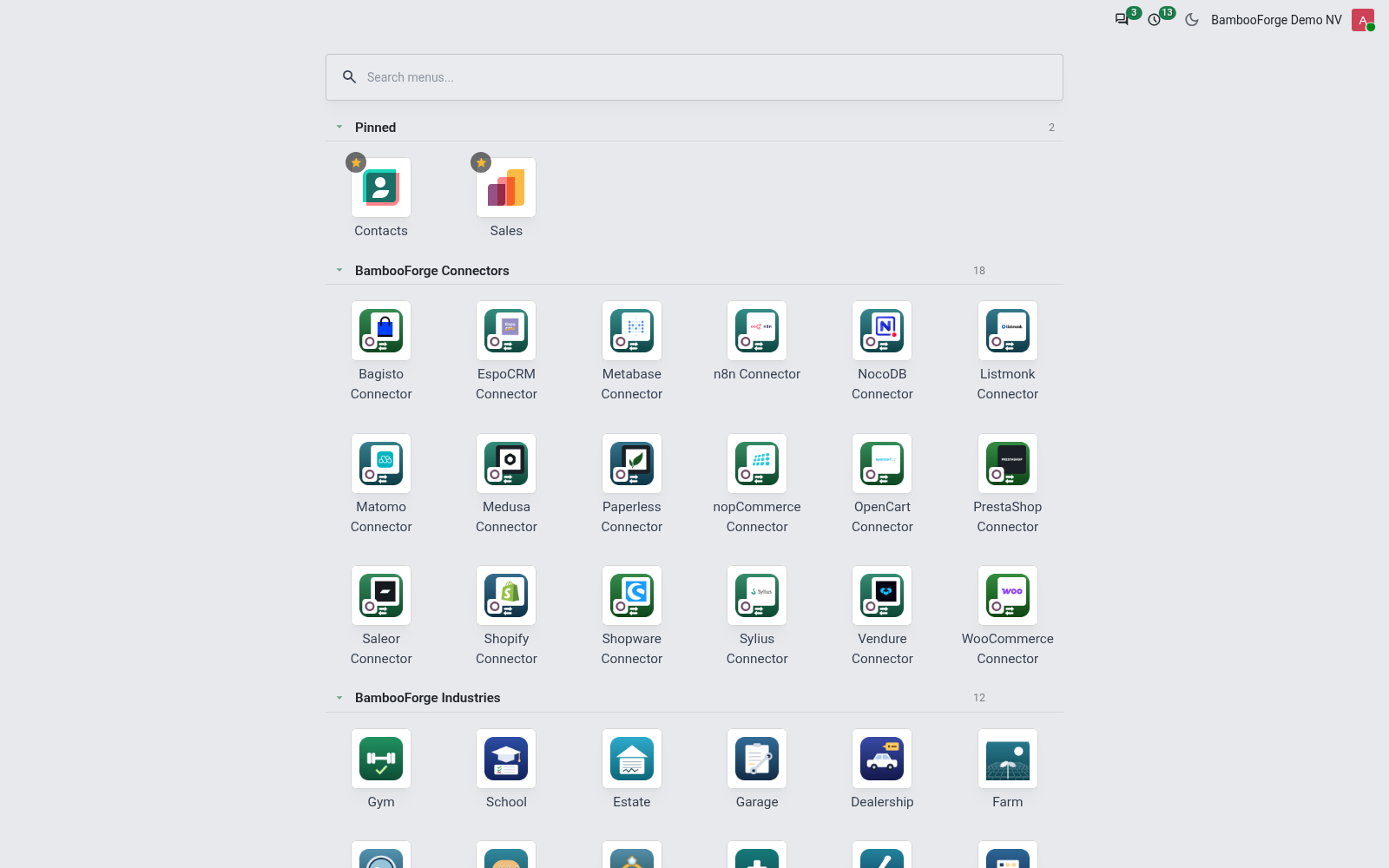1389x868 pixels.
Task: Unpin Contacts using its star badge
Action: click(x=356, y=162)
